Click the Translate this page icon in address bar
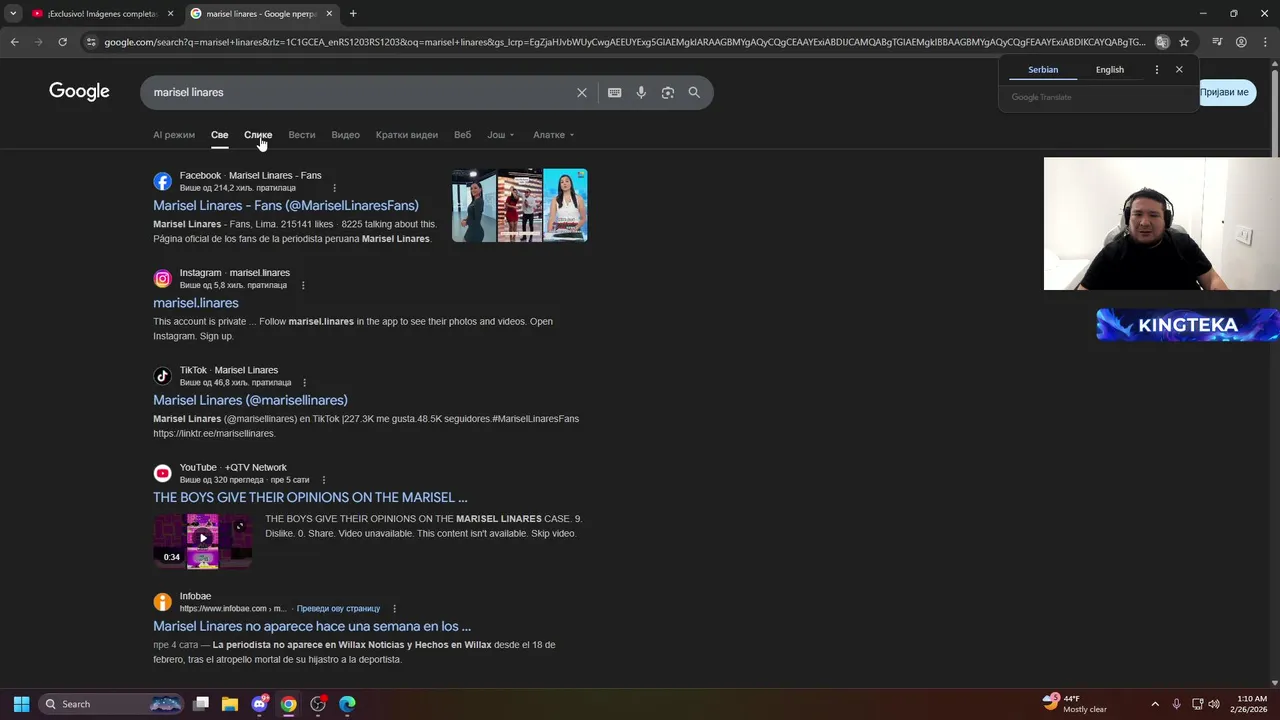The image size is (1280, 720). 1162,42
